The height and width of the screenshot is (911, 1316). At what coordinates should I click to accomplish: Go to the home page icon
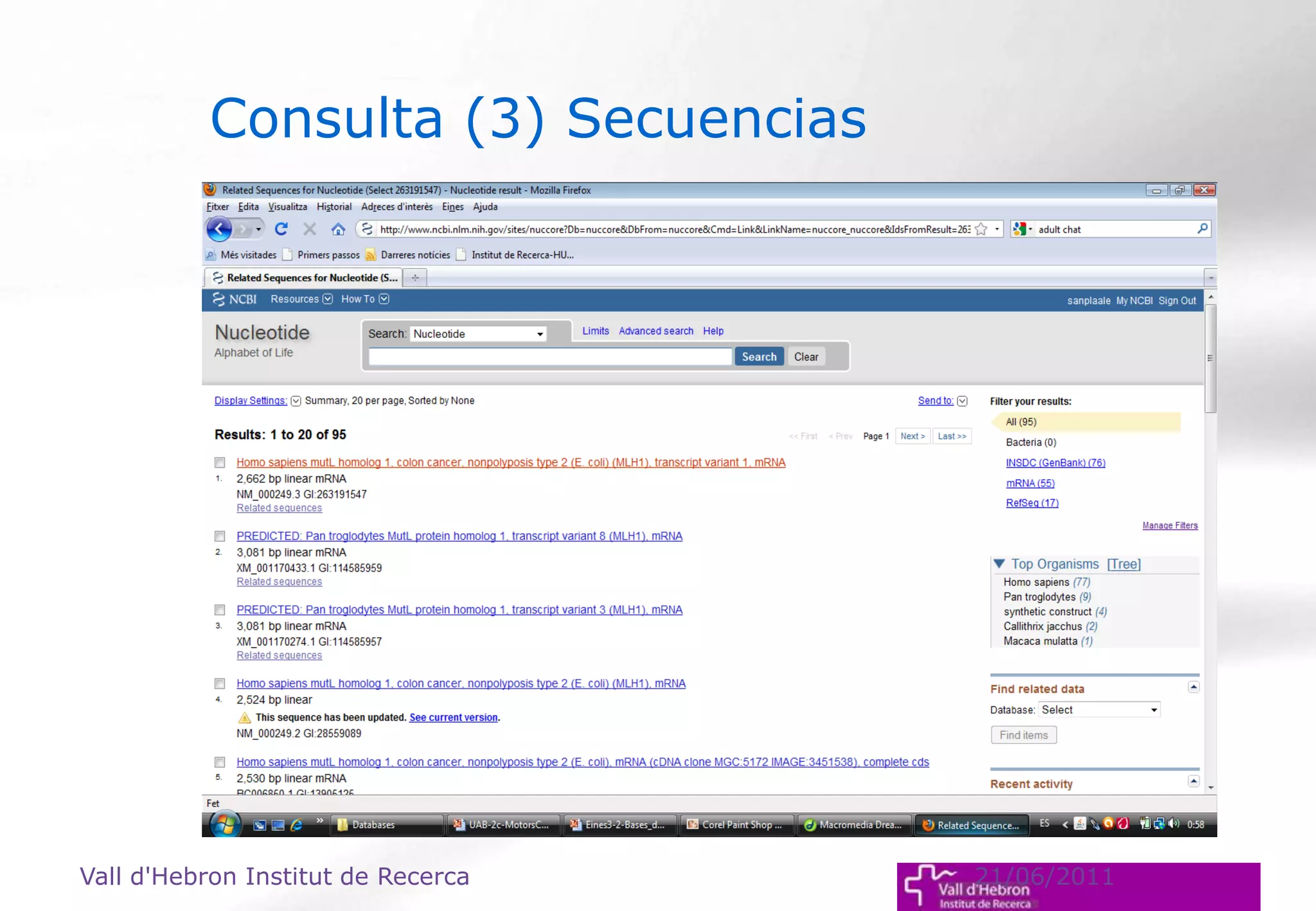click(x=339, y=229)
